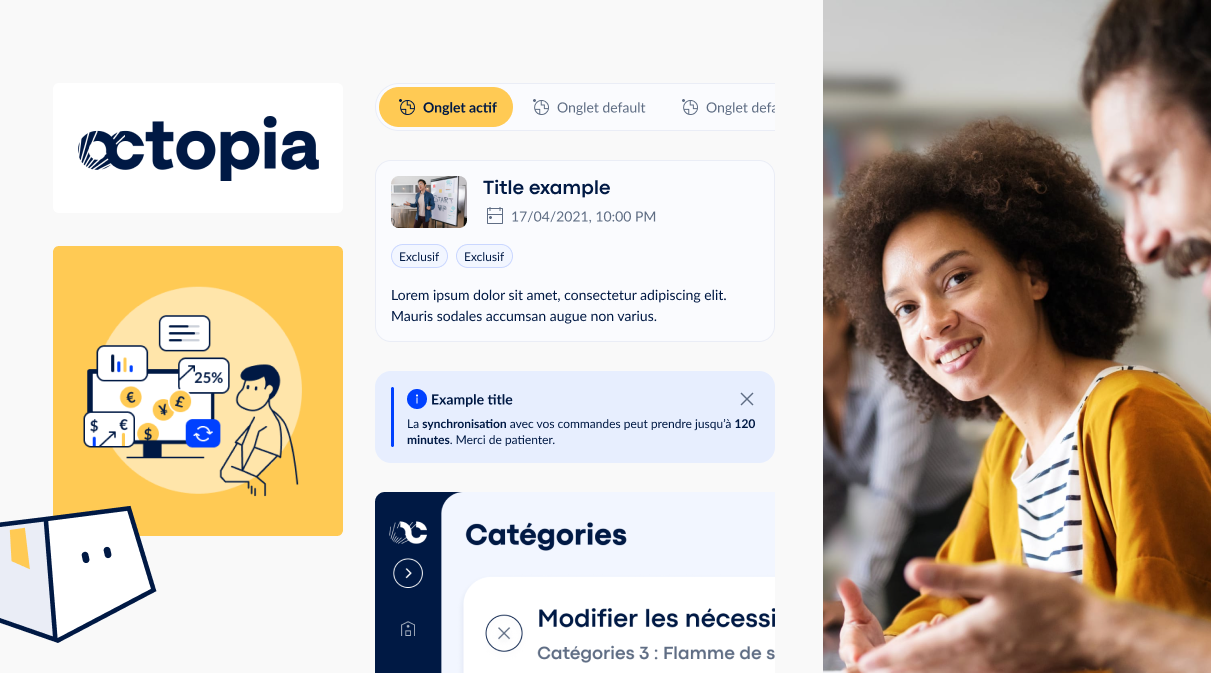
Task: Open the Title example card thumbnail
Action: 429,202
